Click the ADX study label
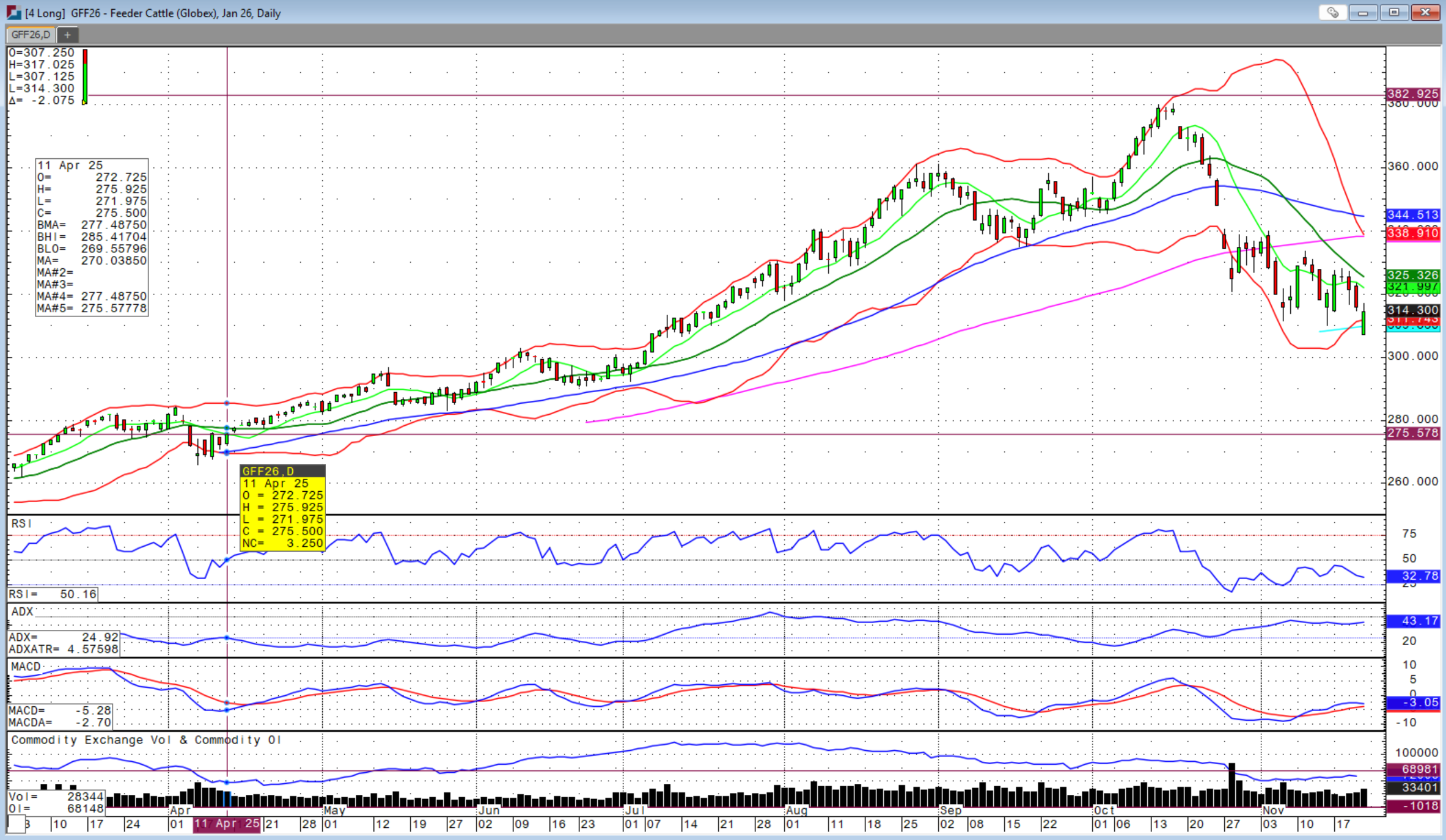 22,612
